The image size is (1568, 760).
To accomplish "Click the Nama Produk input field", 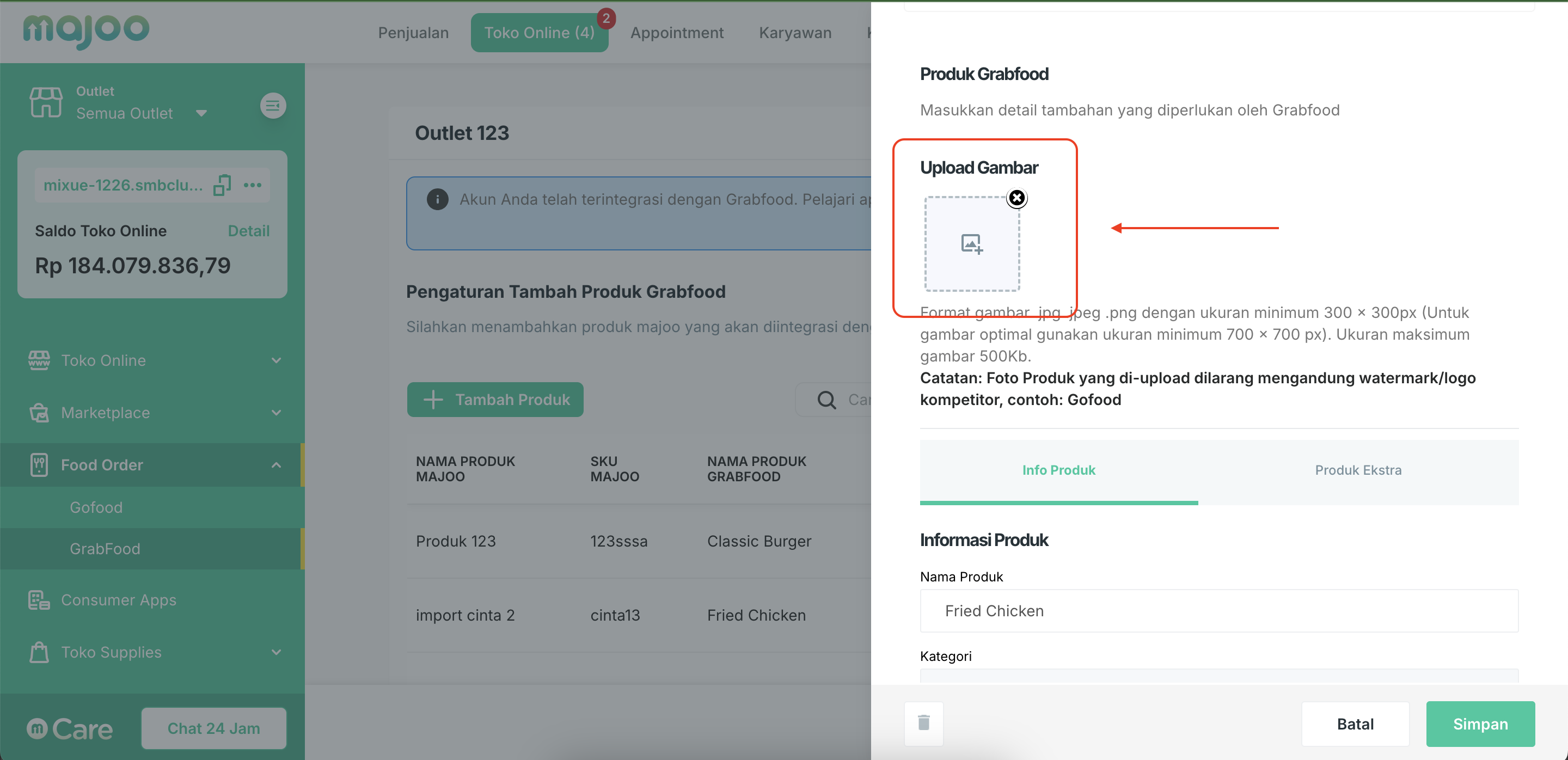I will pyautogui.click(x=1219, y=611).
